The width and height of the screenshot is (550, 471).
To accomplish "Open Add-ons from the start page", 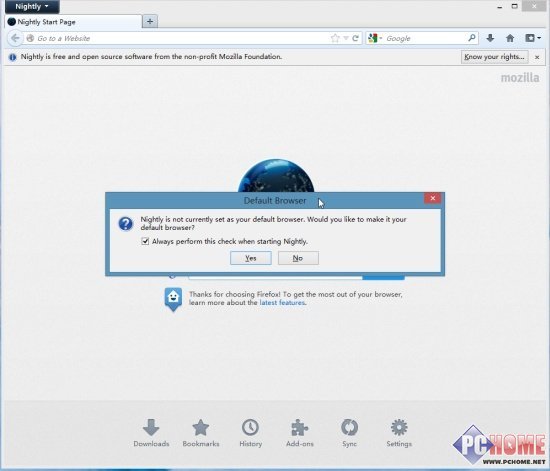I will 300,433.
